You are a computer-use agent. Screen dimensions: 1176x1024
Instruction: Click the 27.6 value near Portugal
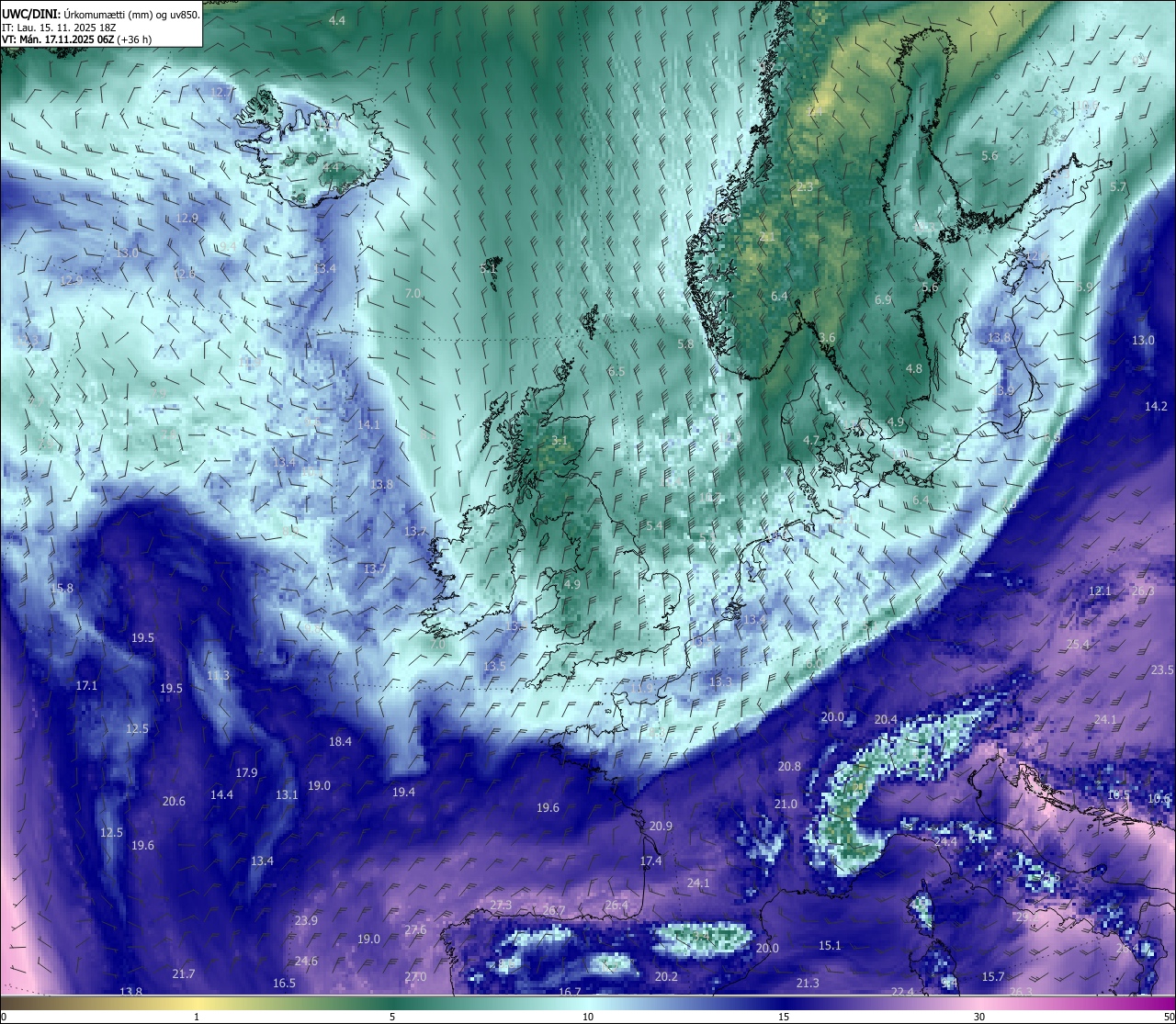(x=415, y=929)
